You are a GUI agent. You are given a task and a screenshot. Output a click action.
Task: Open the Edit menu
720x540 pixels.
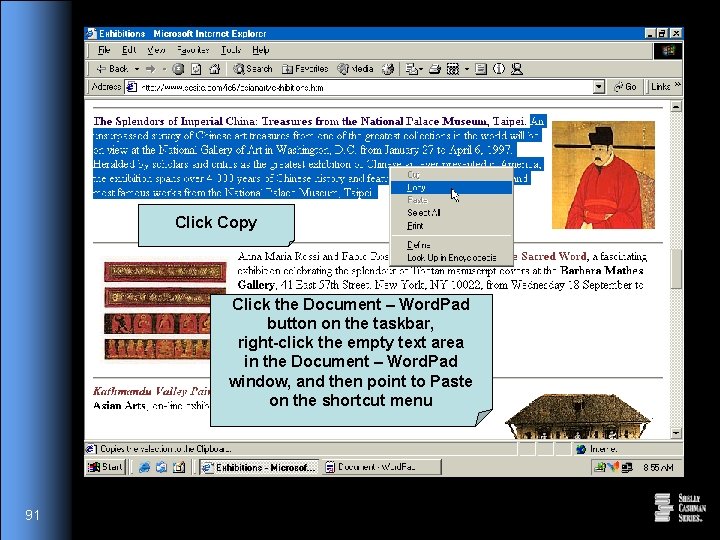[129, 50]
